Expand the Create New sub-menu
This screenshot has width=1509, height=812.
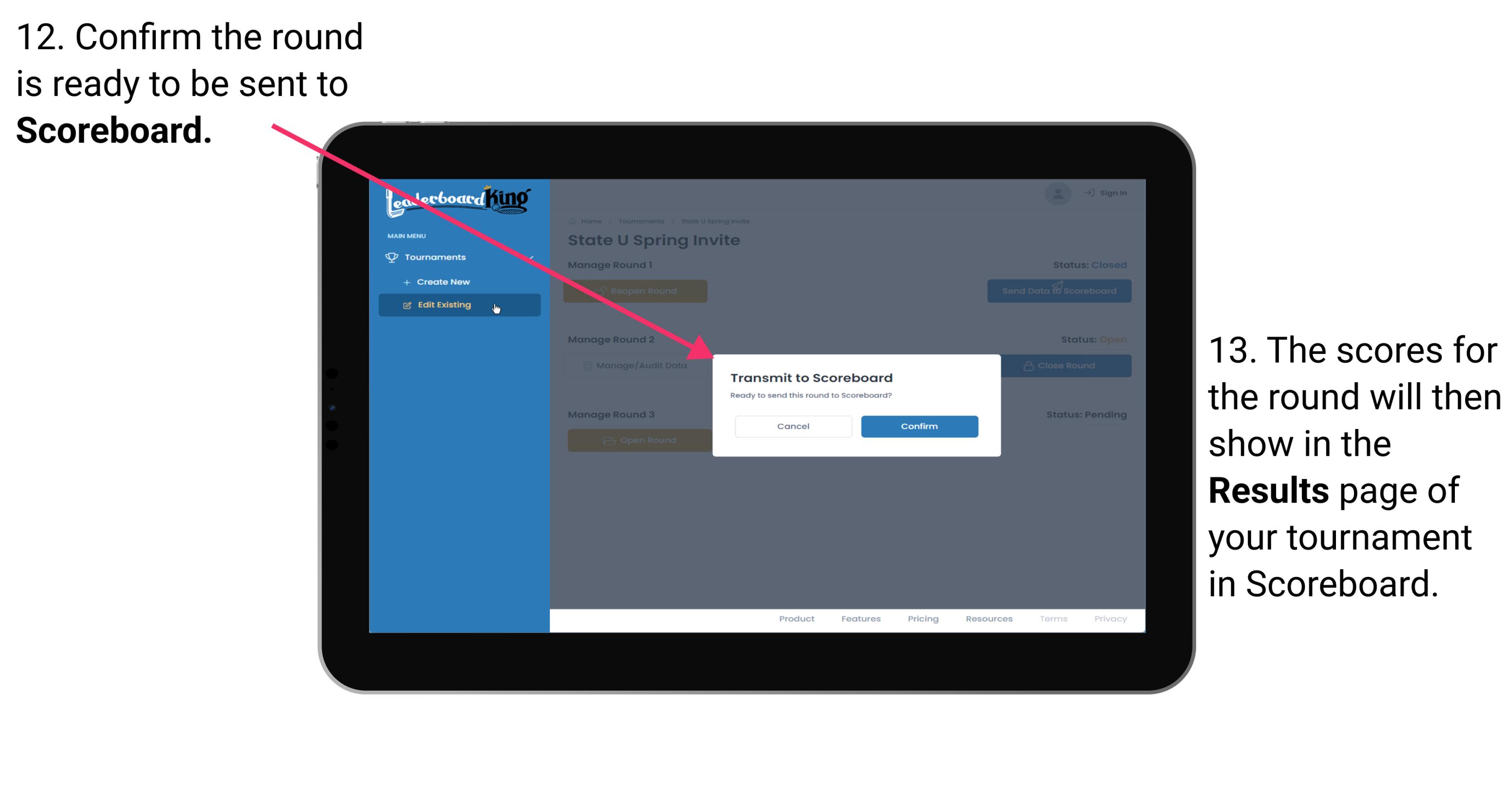tap(443, 281)
